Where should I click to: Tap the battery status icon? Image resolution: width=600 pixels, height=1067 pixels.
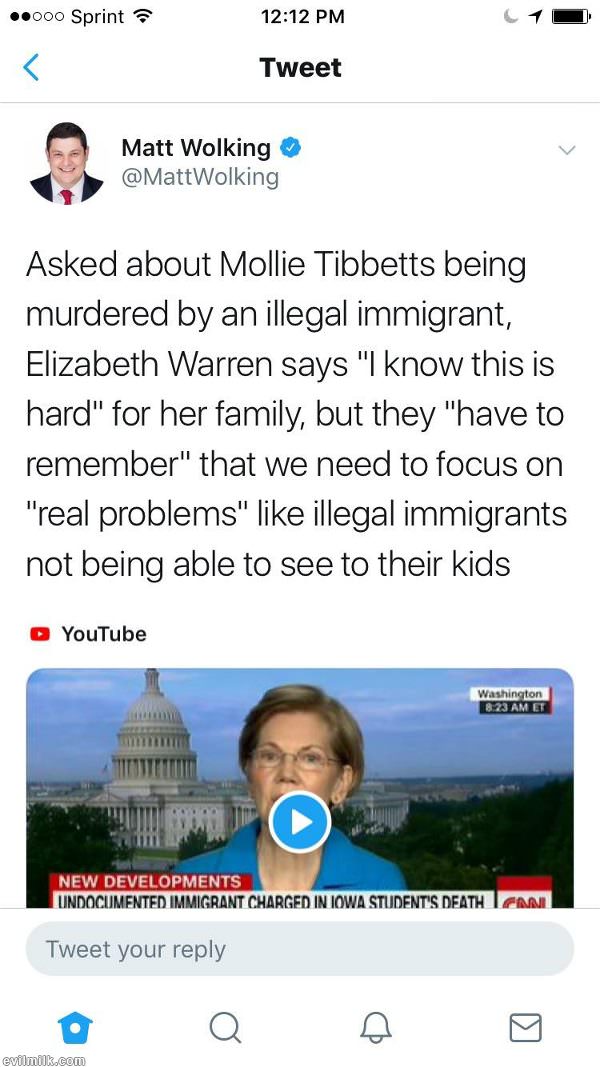(571, 18)
